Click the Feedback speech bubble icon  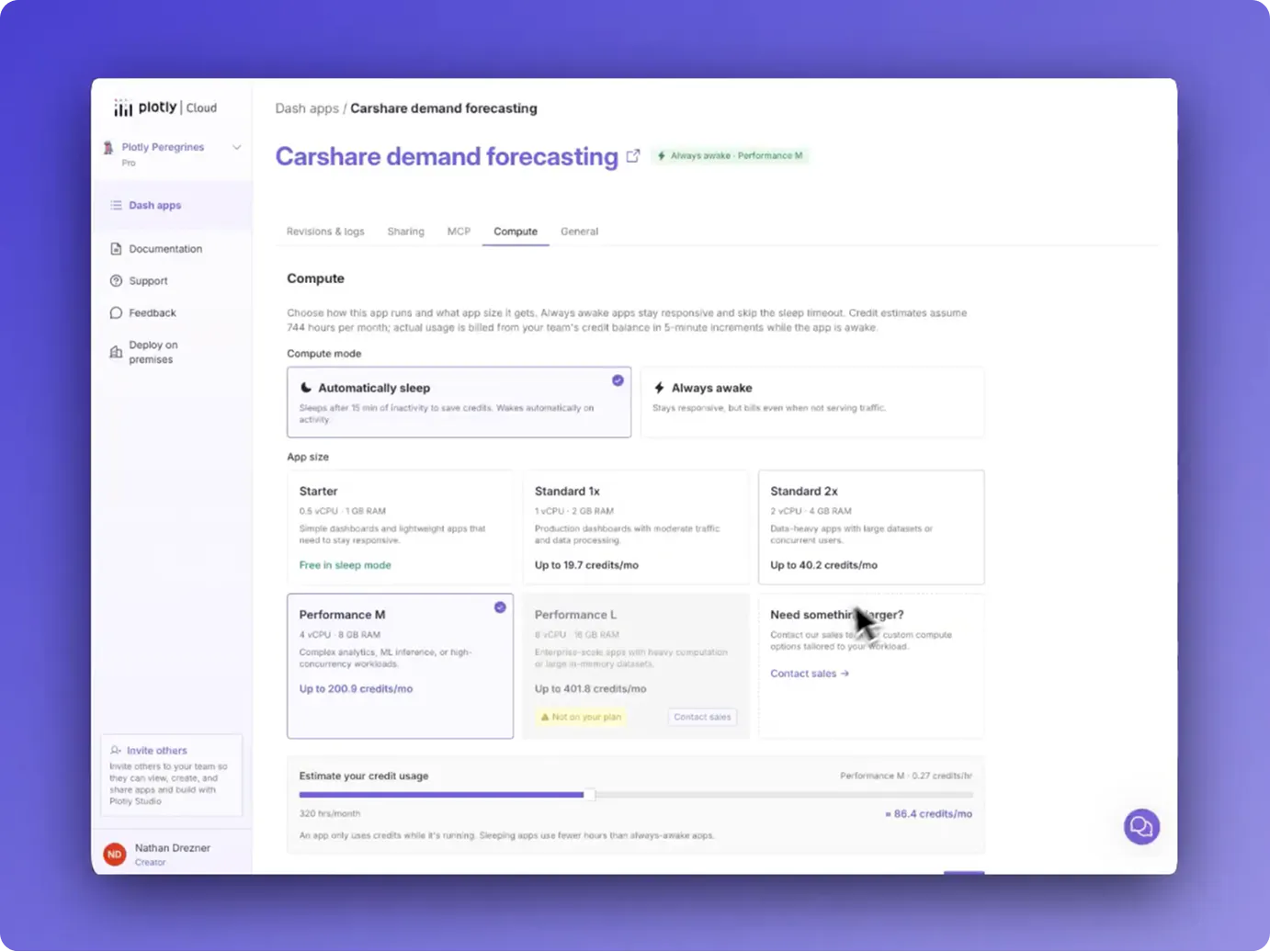point(116,313)
